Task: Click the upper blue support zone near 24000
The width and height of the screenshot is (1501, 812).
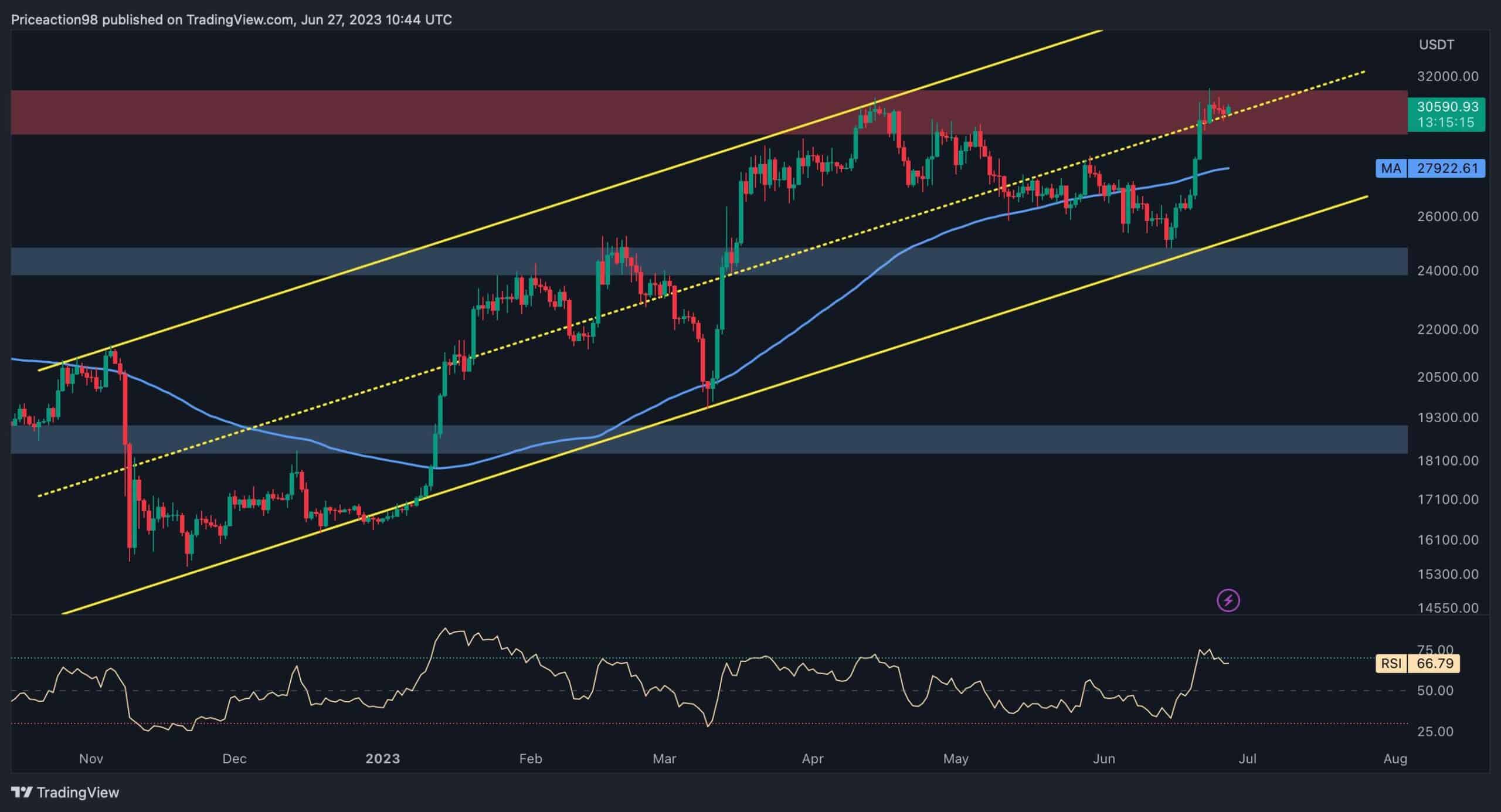Action: [x=709, y=261]
